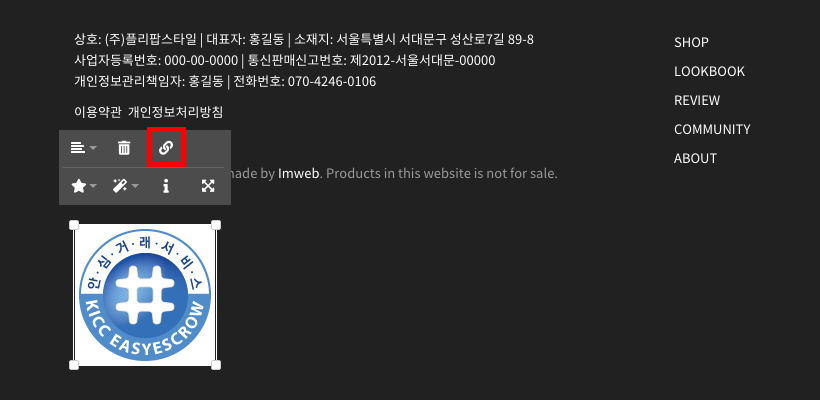The image size is (820, 400).
Task: Click the ABOUT menu link
Action: pos(695,158)
